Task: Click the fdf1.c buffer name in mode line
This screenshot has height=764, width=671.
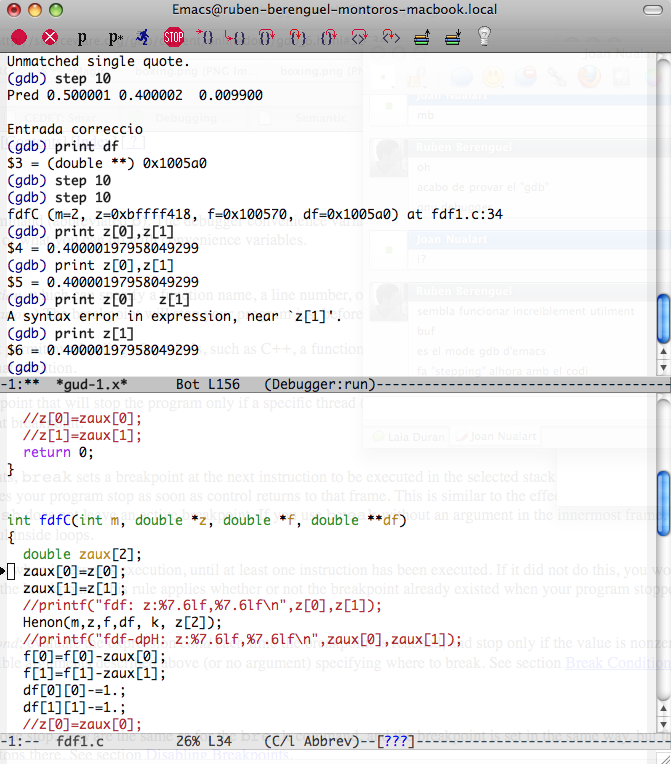Action: pos(80,742)
